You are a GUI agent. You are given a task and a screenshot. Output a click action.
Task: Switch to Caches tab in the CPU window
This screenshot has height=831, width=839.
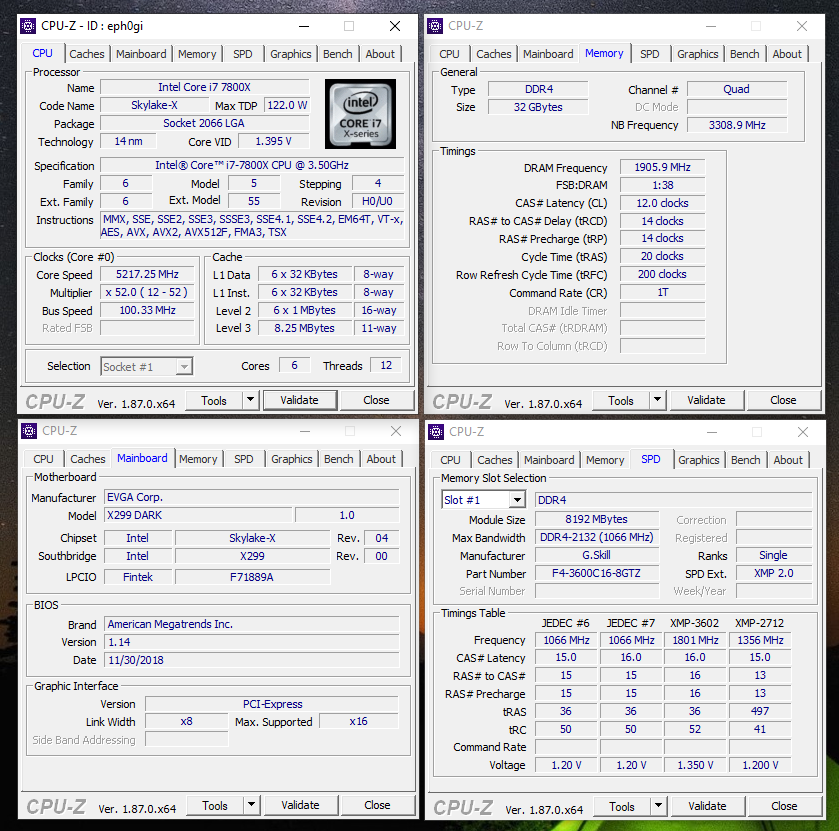click(87, 54)
